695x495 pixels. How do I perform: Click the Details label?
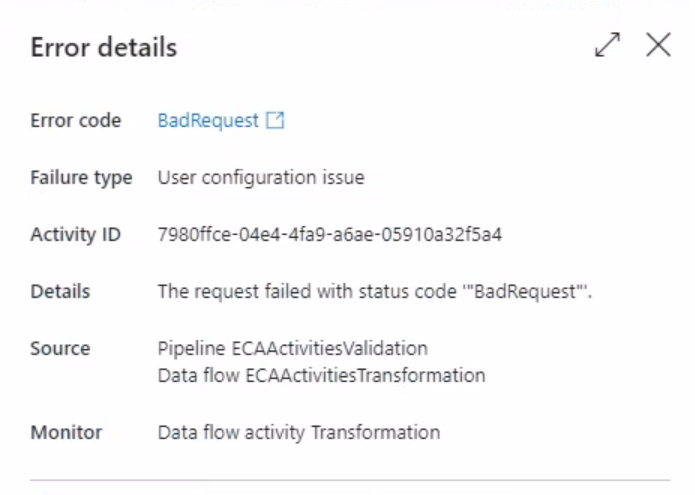60,292
